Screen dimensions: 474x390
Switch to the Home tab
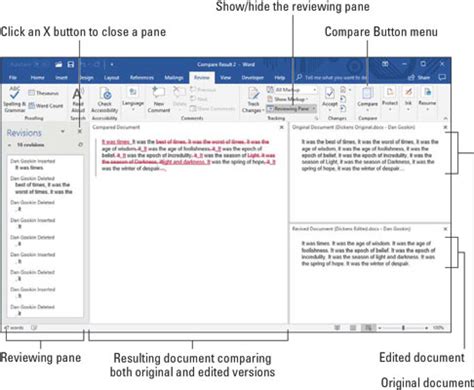pyautogui.click(x=37, y=77)
